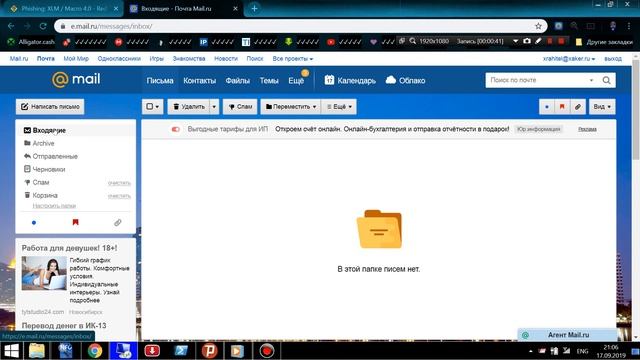Click the Написать письмо button
Screen dimensions: 640x360
(x=50, y=107)
